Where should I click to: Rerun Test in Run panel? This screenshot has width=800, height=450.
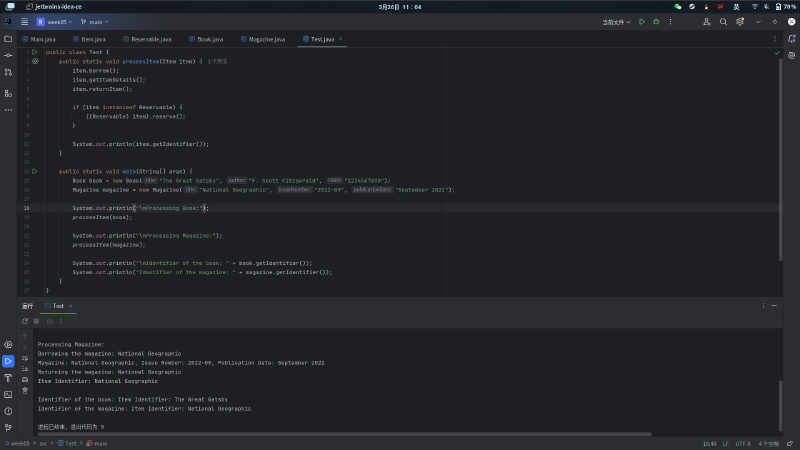(25, 321)
